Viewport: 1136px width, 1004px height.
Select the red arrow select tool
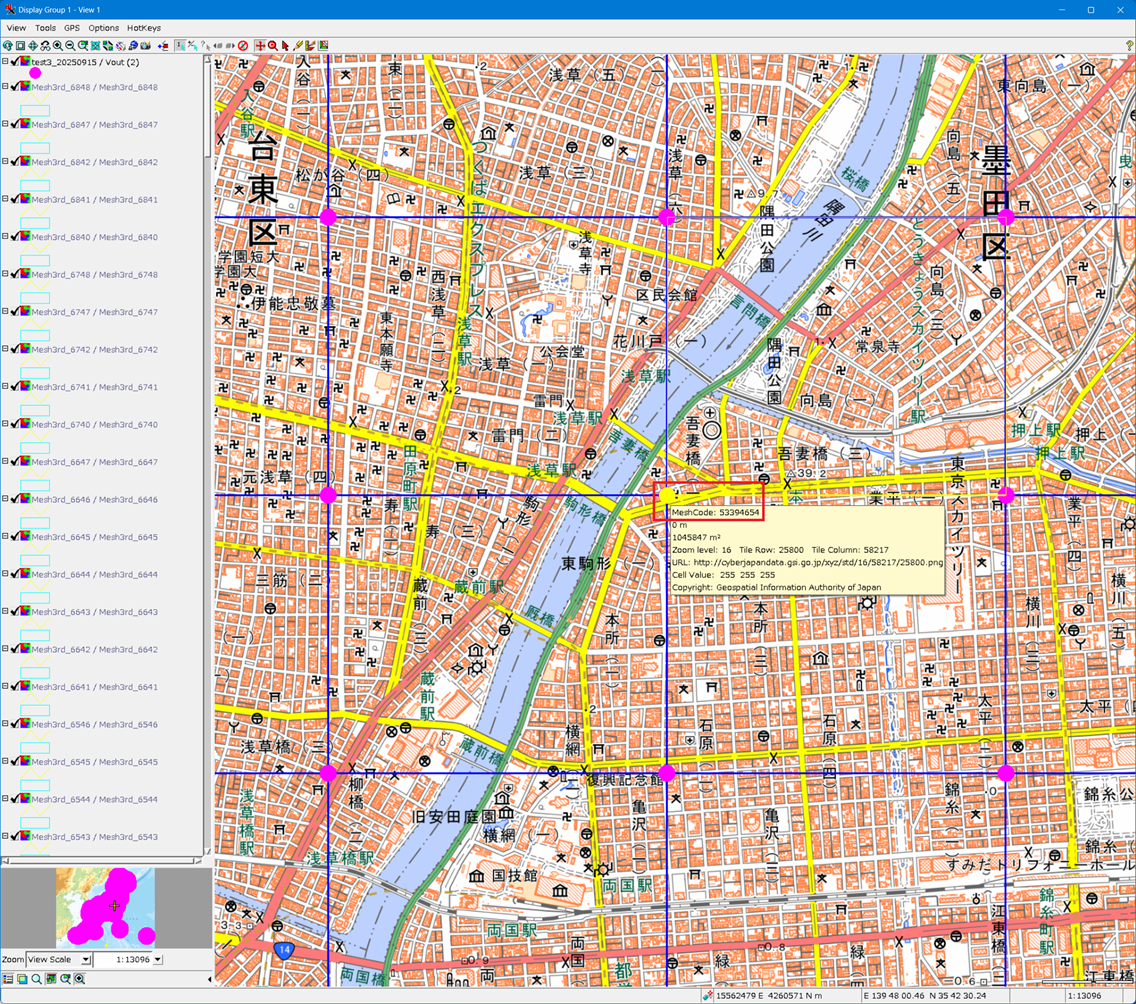tap(285, 46)
